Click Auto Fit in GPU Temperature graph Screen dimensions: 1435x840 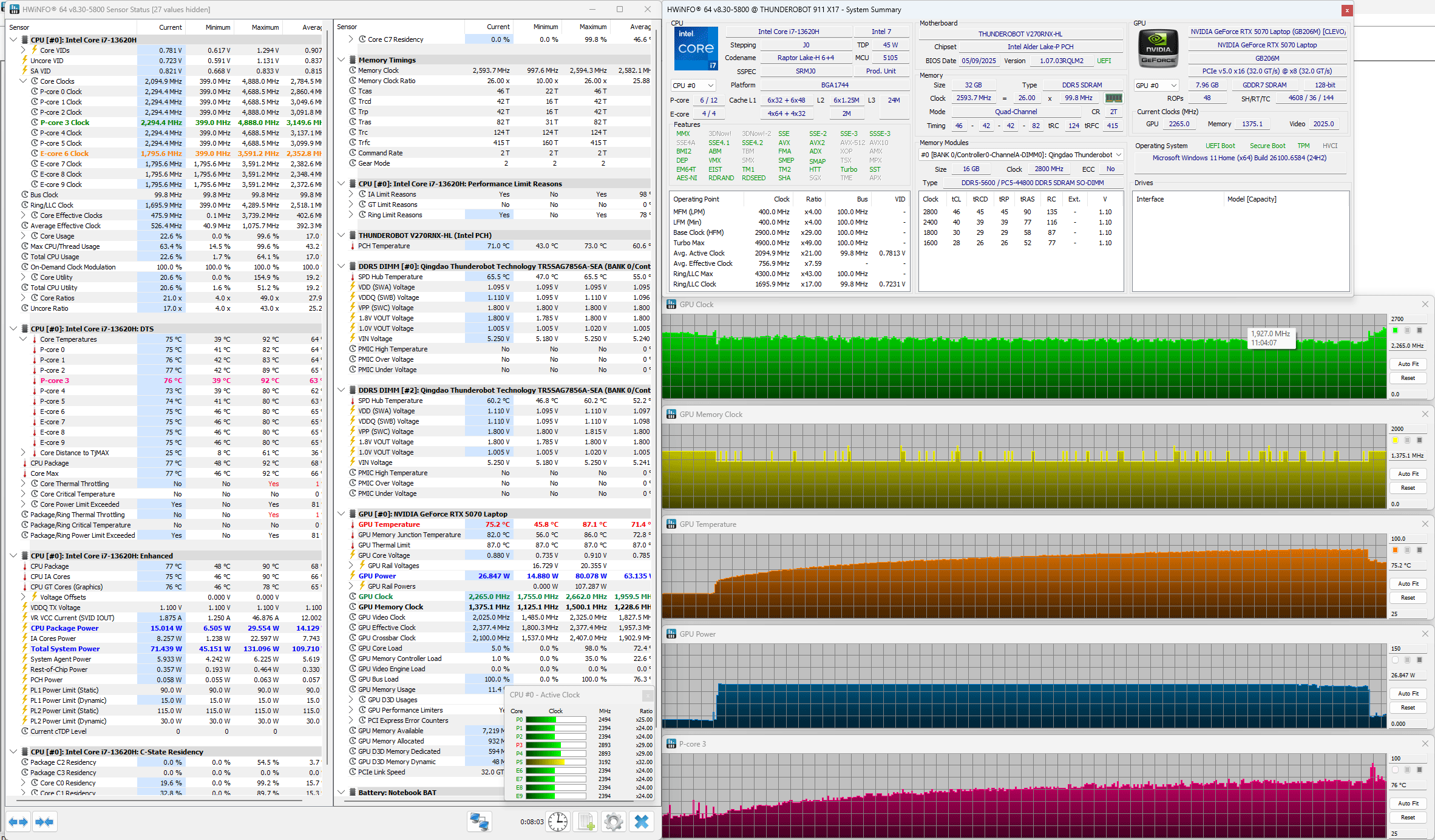[x=1408, y=583]
